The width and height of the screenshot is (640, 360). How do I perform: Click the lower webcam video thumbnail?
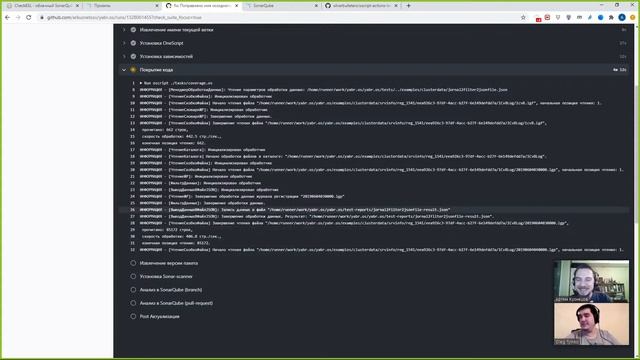pyautogui.click(x=591, y=324)
